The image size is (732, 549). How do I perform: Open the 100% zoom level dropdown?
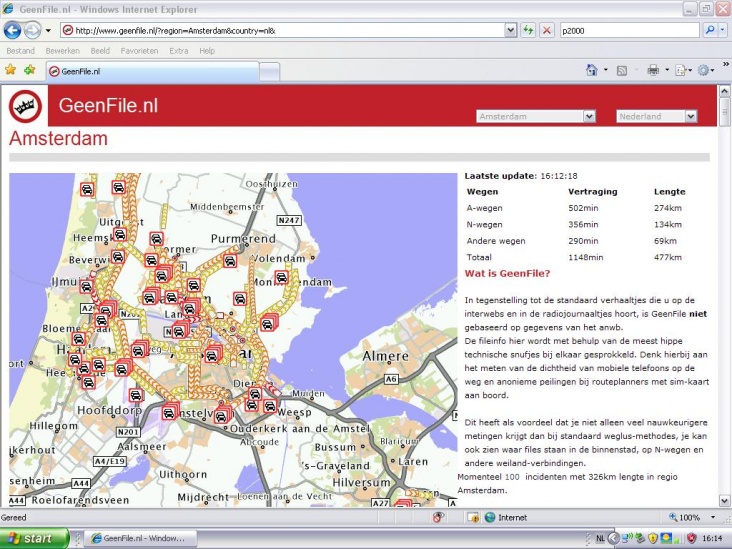click(x=713, y=517)
